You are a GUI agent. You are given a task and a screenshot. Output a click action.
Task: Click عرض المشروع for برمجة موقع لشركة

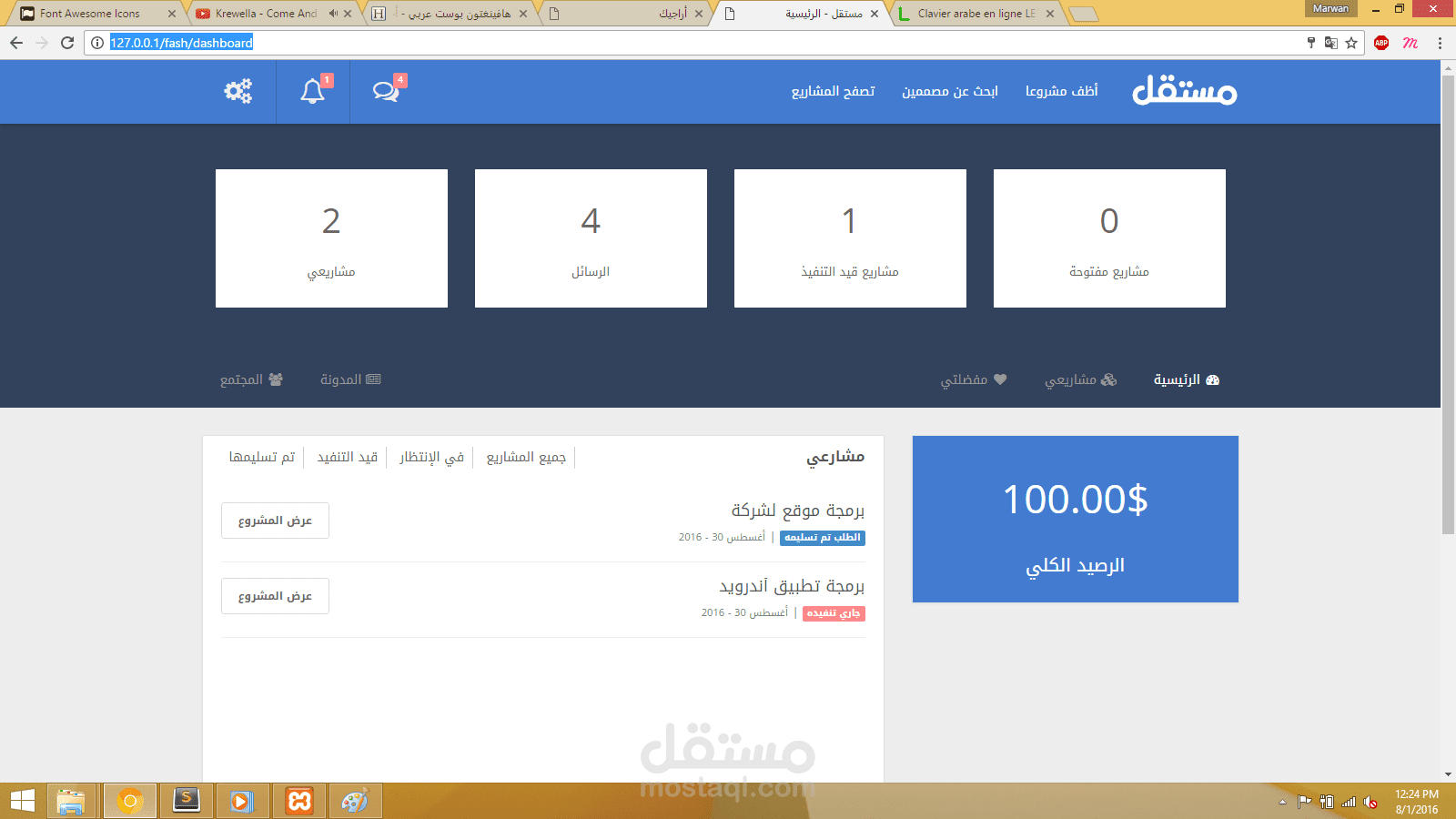[275, 521]
